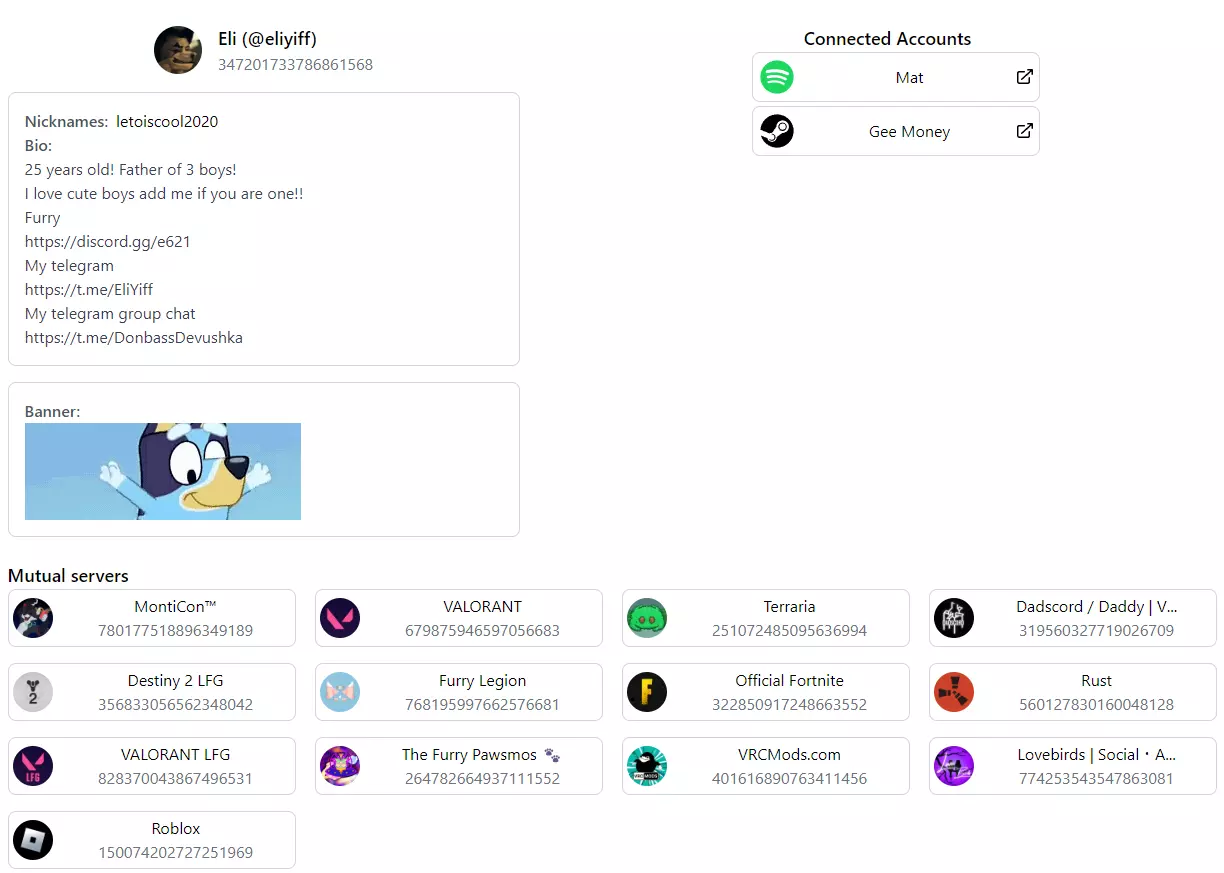This screenshot has height=873, width=1224.
Task: Click the 'Furry' bio line
Action: coord(42,218)
